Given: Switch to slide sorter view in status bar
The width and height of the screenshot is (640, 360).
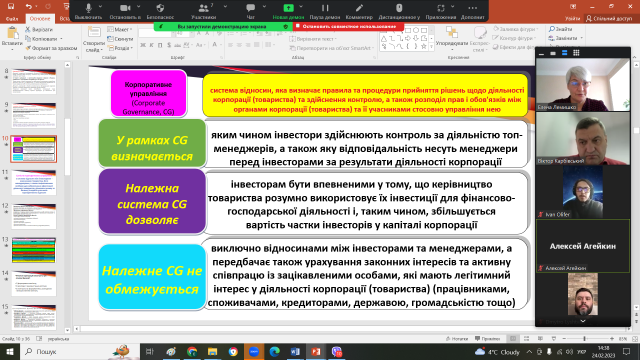Looking at the screenshot, I should click(x=527, y=339).
